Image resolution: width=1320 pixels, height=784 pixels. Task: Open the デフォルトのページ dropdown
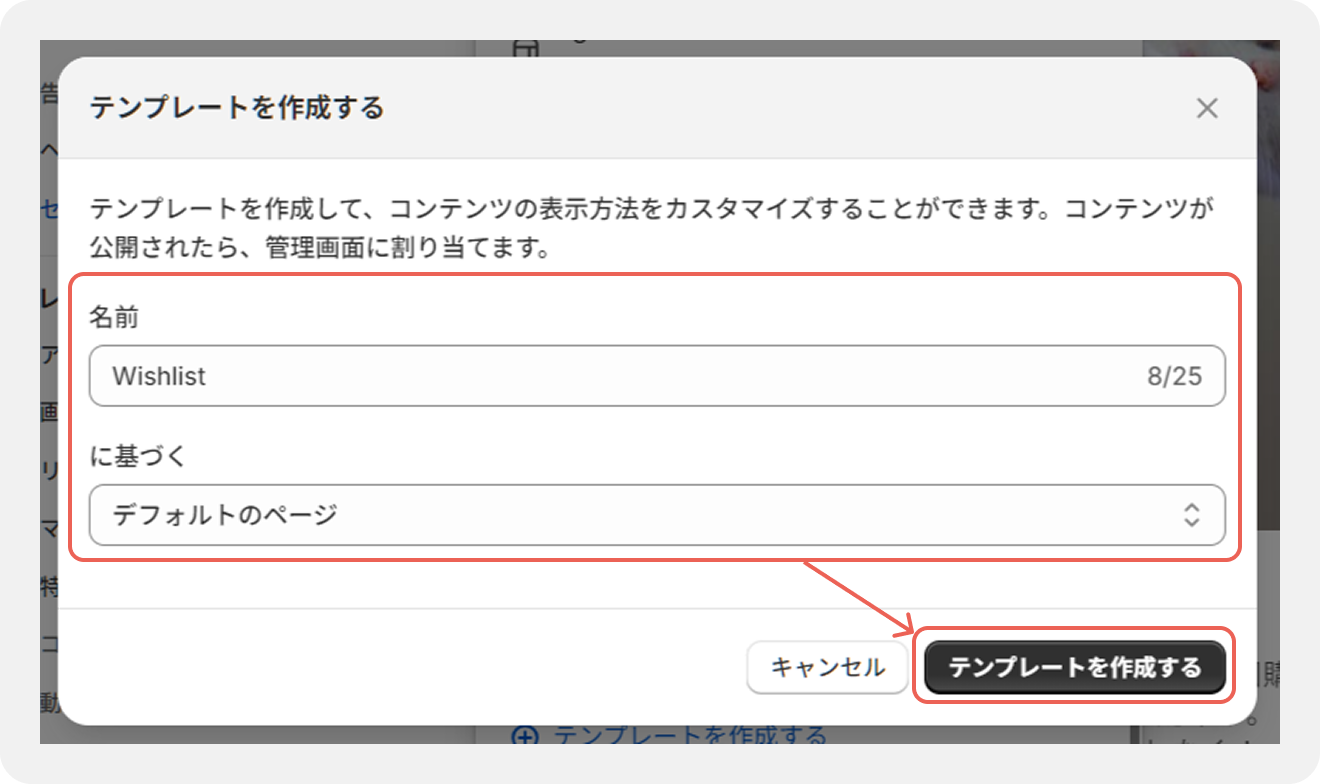tap(657, 515)
